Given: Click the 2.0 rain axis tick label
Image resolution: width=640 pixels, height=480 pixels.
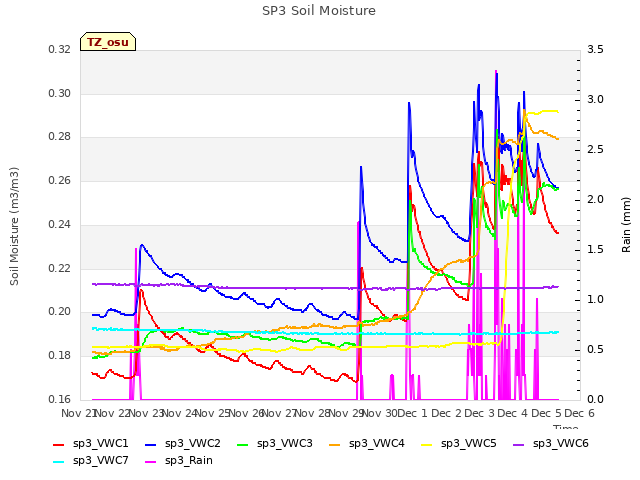Looking at the screenshot, I should coord(595,200).
